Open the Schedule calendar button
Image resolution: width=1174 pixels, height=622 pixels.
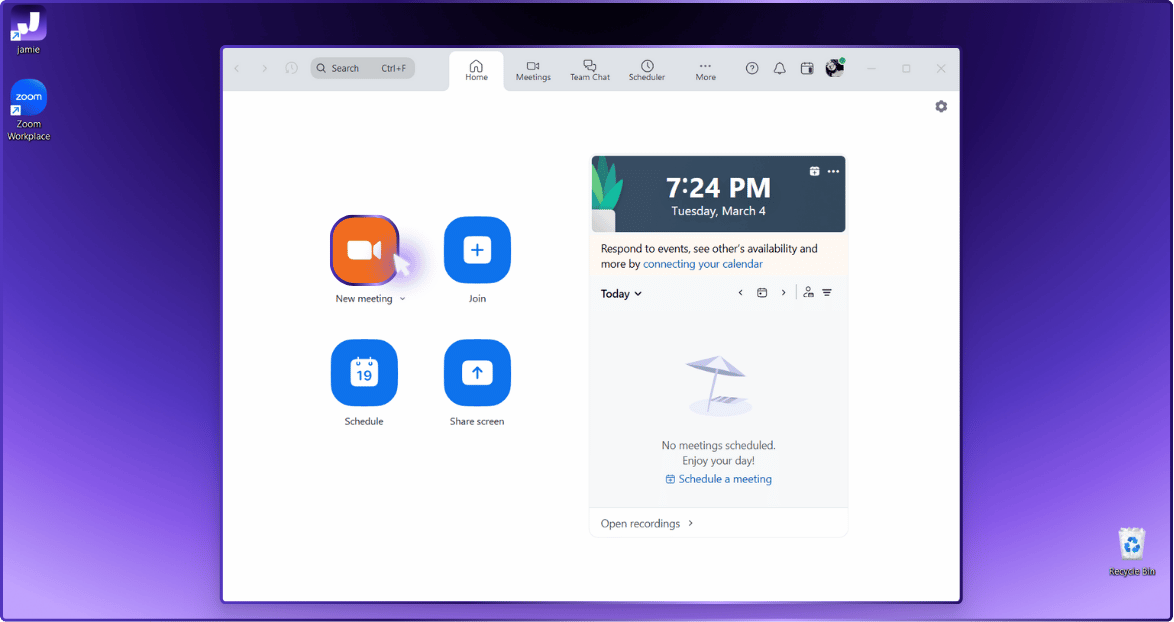(365, 373)
